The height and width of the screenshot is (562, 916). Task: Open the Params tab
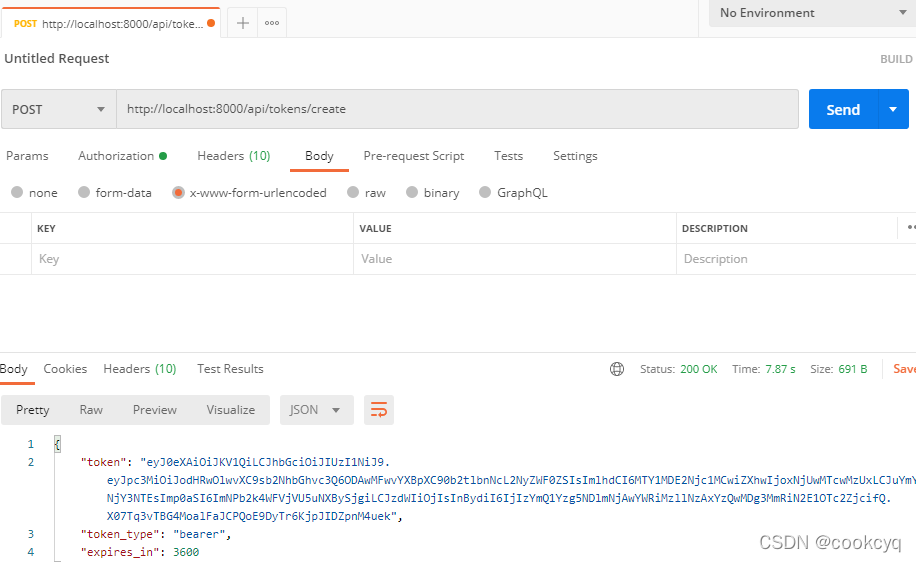click(27, 156)
